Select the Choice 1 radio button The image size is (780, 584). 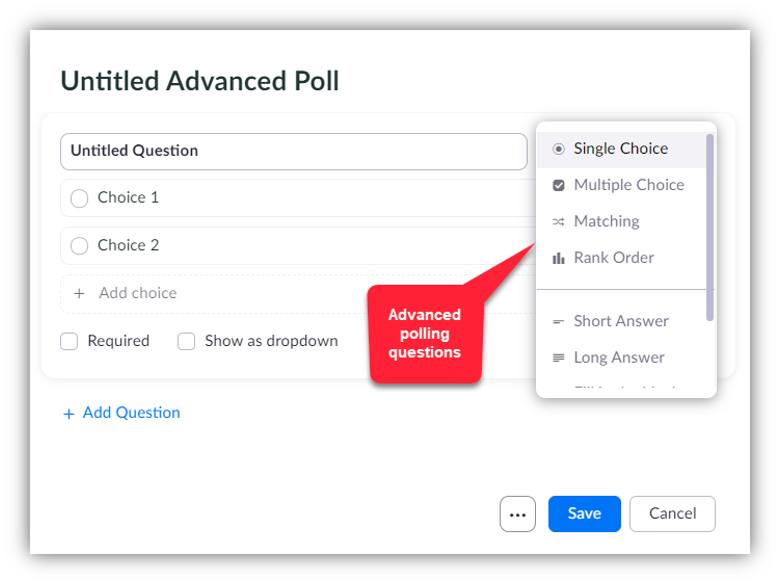tap(79, 198)
